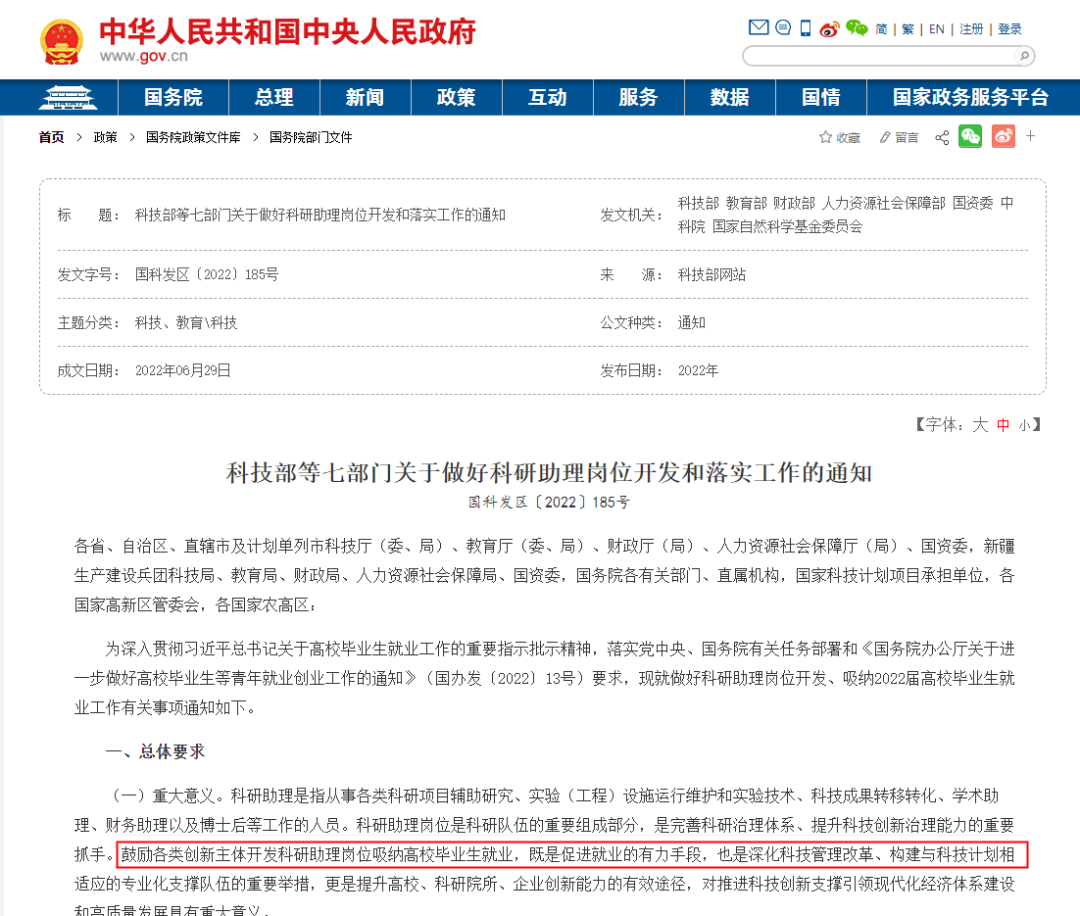The image size is (1080, 916).
Task: Click the share network icon near 留言
Action: click(x=941, y=137)
